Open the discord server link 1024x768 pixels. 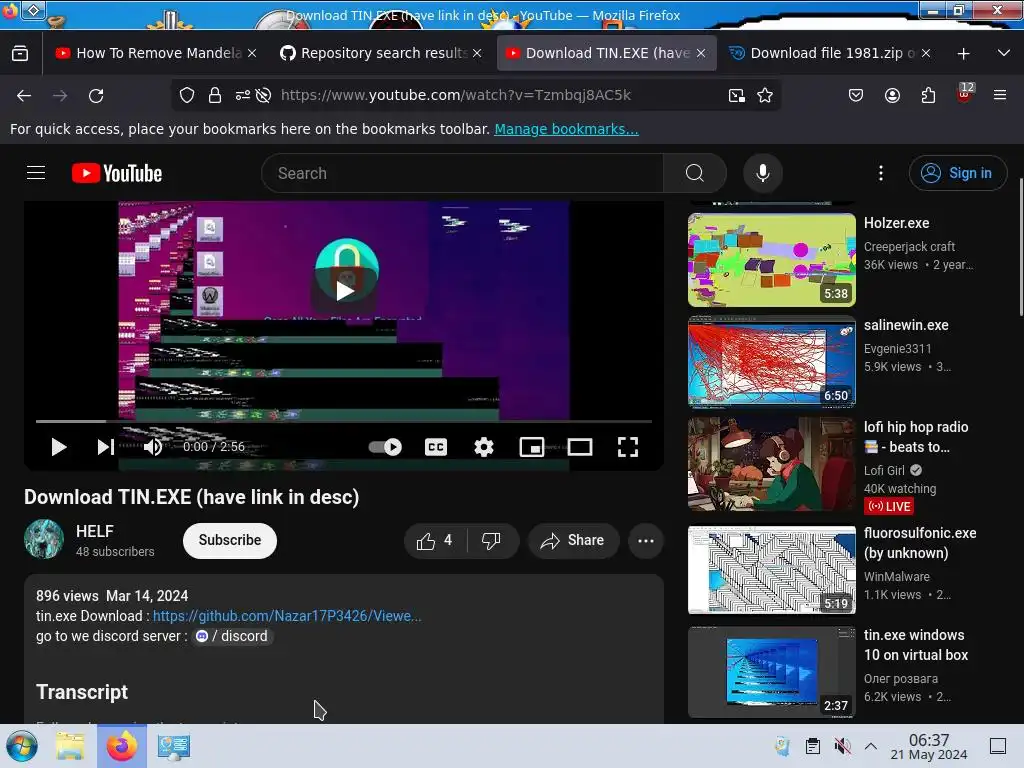pyautogui.click(x=232, y=636)
